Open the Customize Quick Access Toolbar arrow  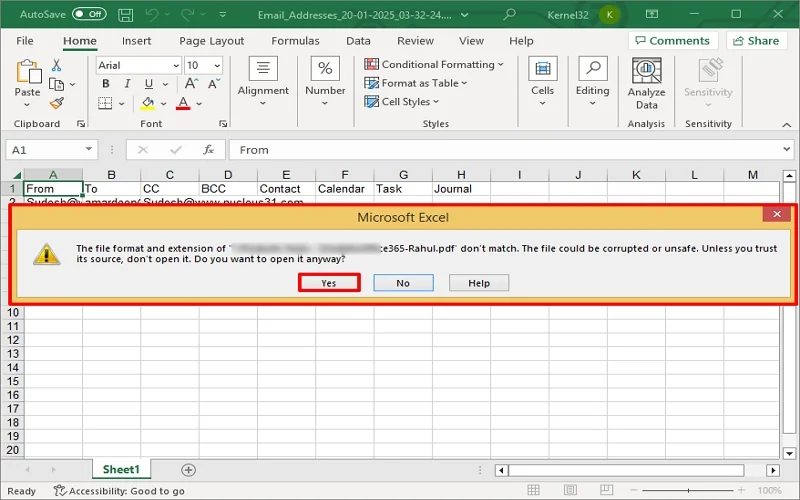pyautogui.click(x=222, y=15)
